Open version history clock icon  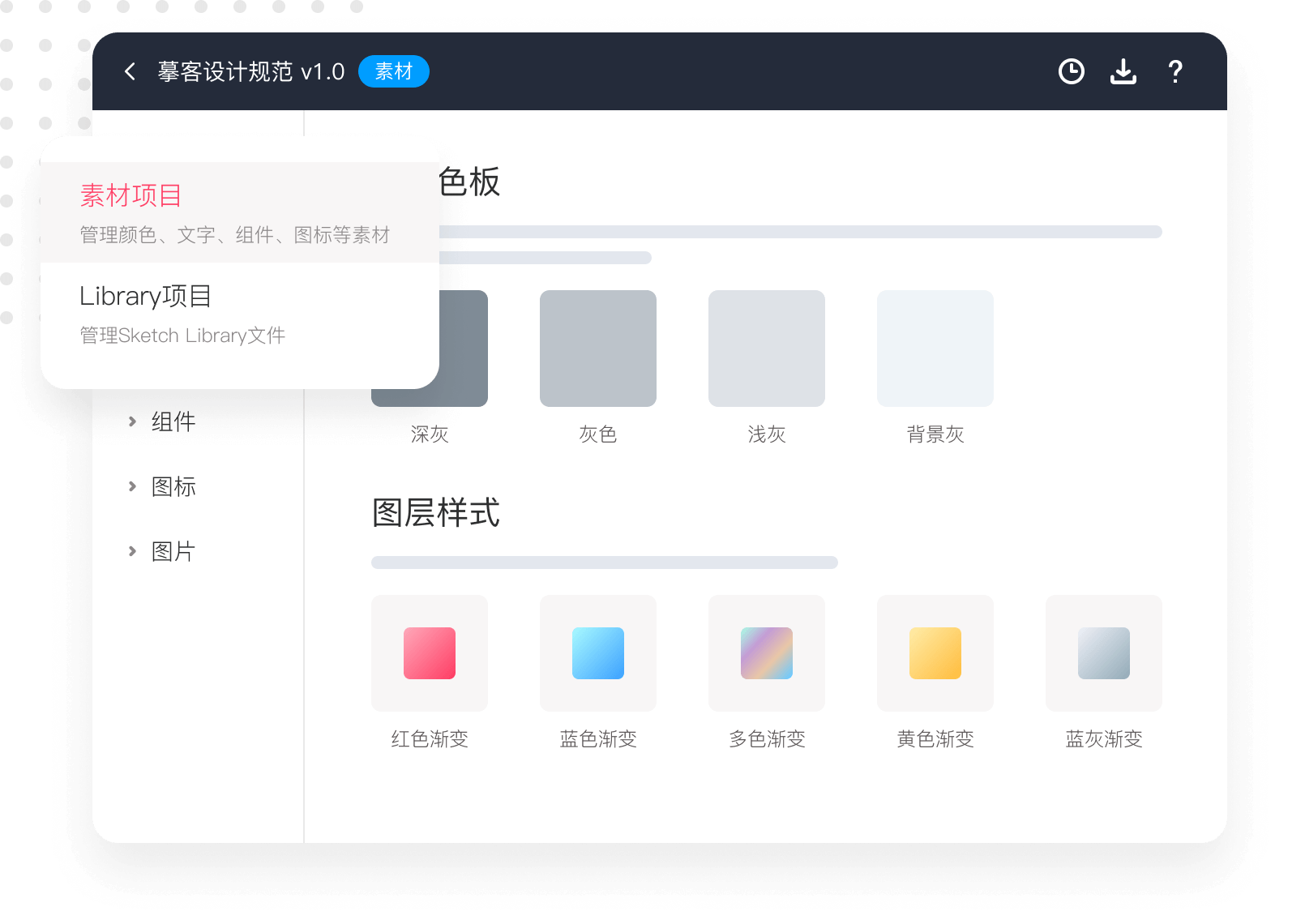tap(1072, 71)
